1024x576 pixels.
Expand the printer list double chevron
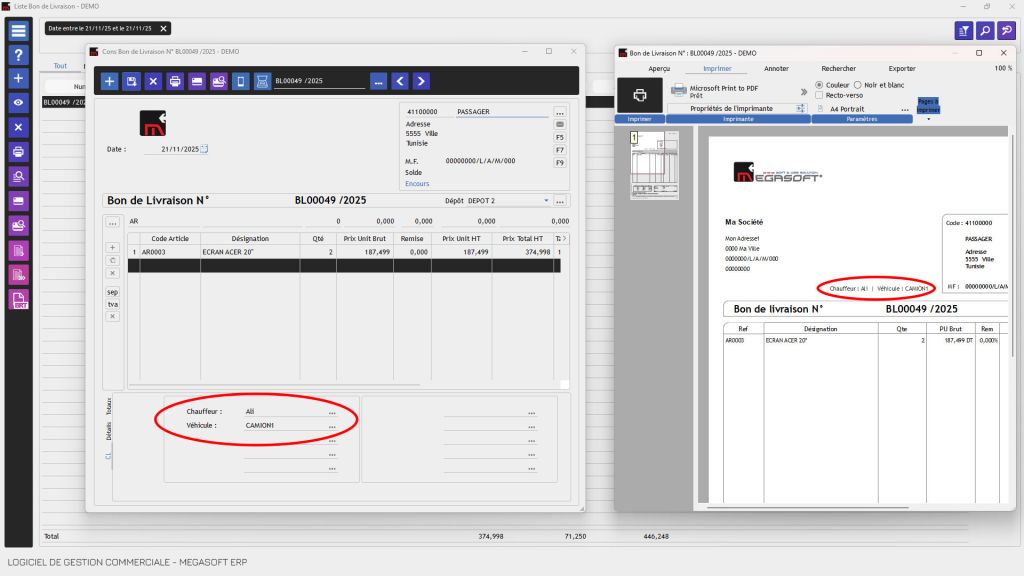(804, 91)
